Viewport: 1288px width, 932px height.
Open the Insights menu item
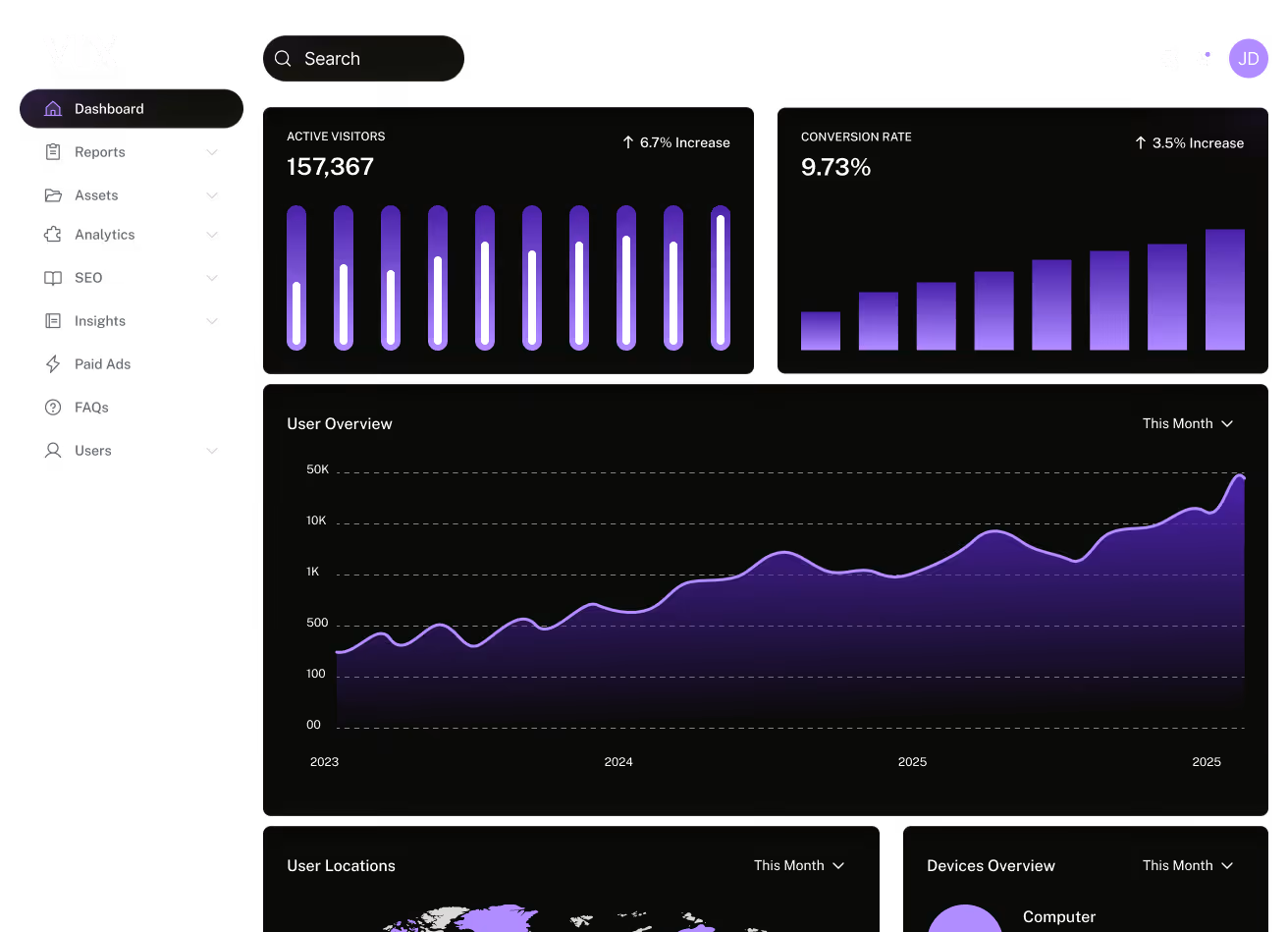[x=132, y=321]
